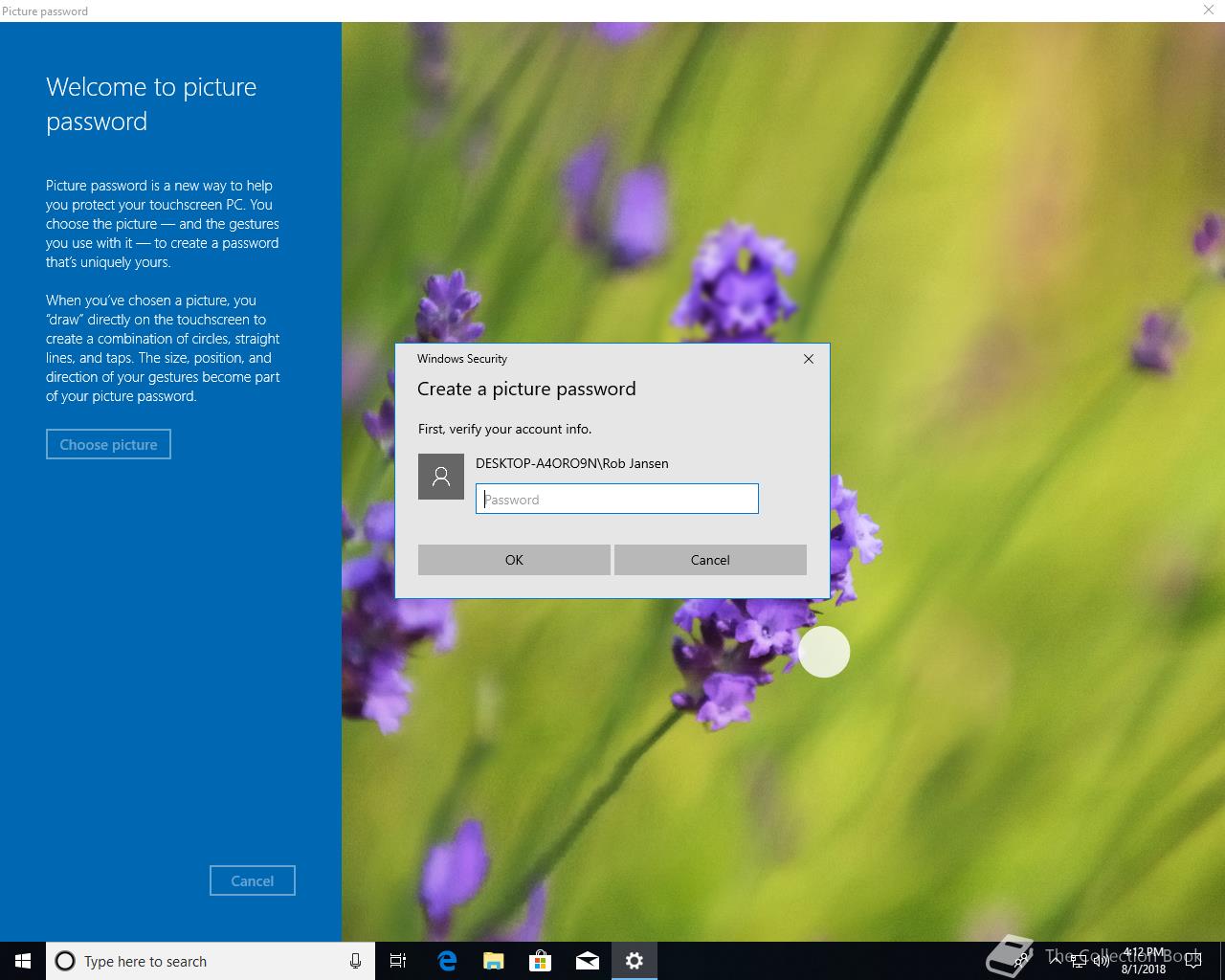The width and height of the screenshot is (1225, 980).
Task: Open the Microsoft Store taskbar icon
Action: (541, 961)
